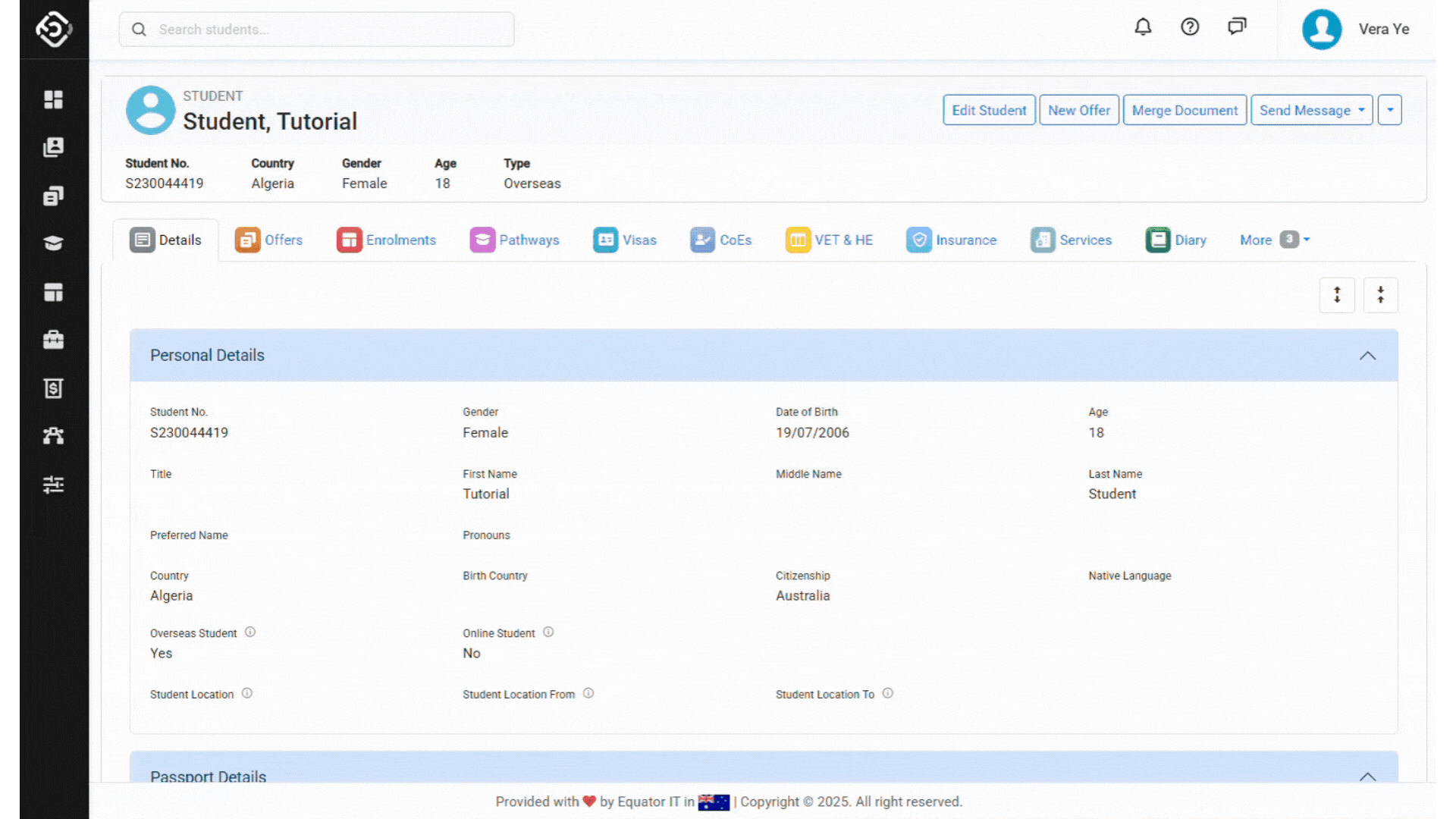
Task: Open the Send Message dropdown
Action: pos(1311,110)
